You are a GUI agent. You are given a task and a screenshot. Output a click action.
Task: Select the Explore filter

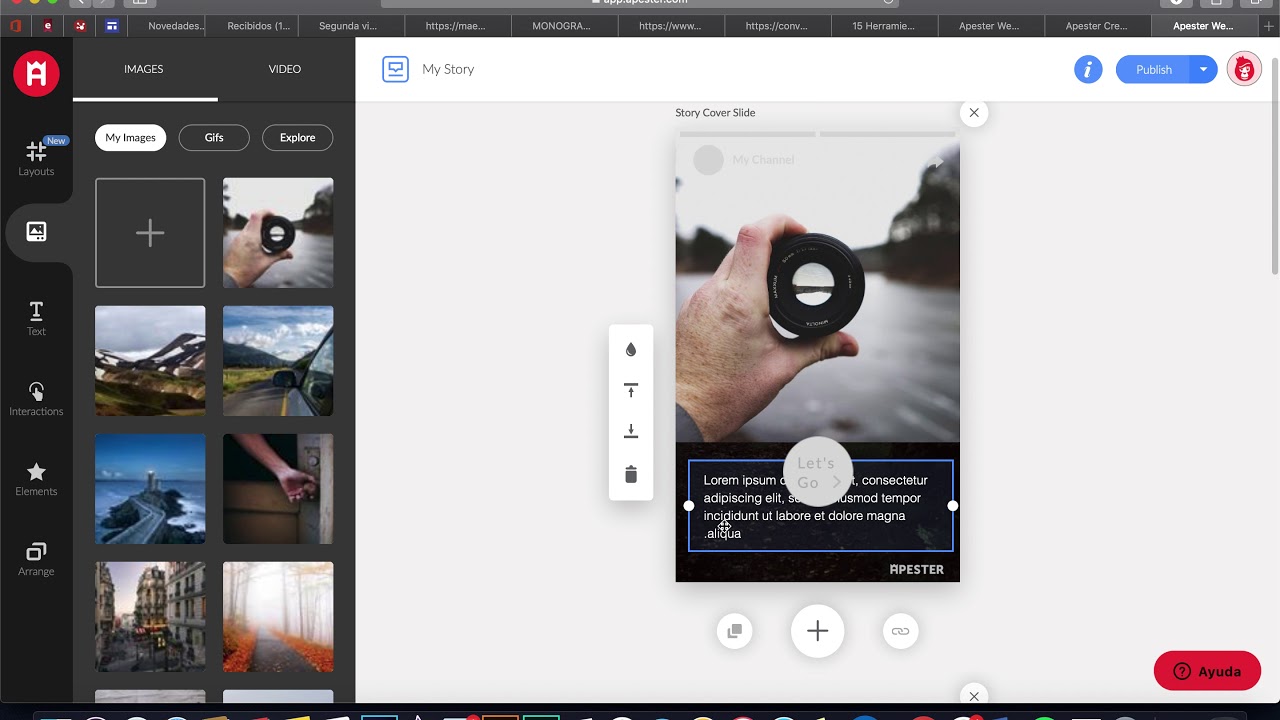coord(297,138)
